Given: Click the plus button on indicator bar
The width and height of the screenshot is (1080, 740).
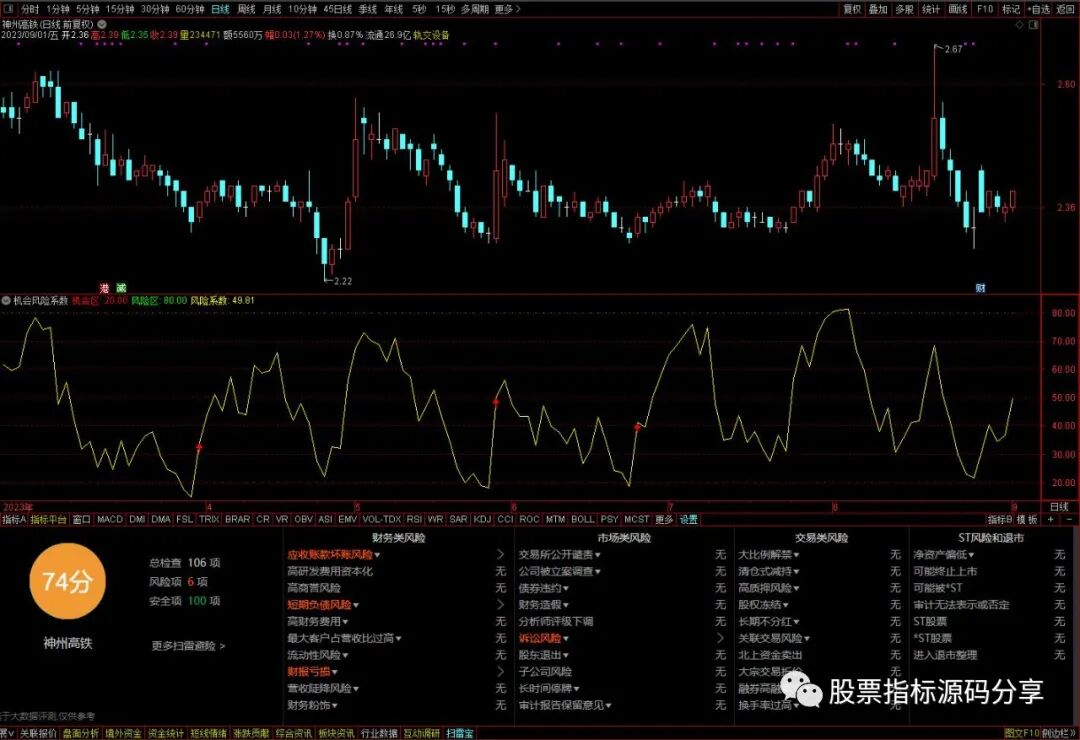Looking at the screenshot, I should coord(1050,519).
